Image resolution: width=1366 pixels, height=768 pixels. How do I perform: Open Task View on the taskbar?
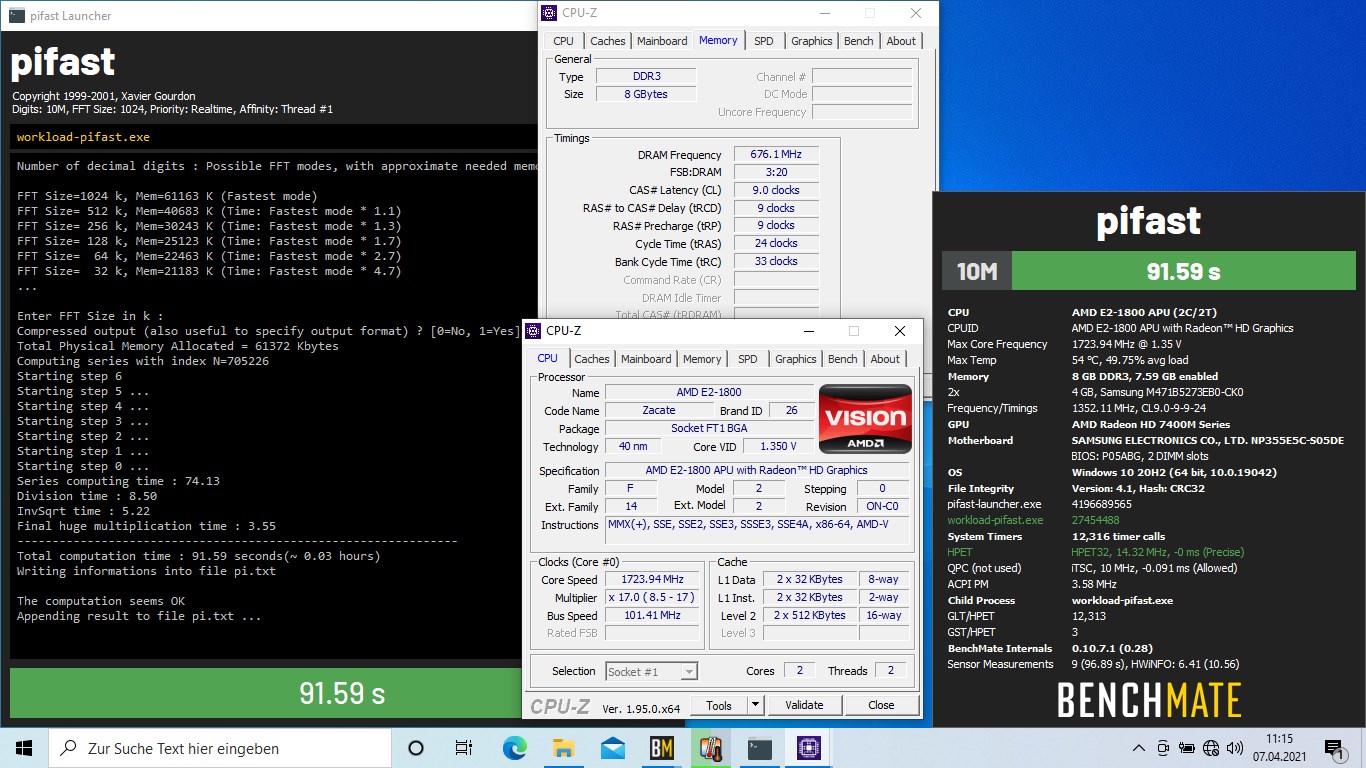pos(464,747)
